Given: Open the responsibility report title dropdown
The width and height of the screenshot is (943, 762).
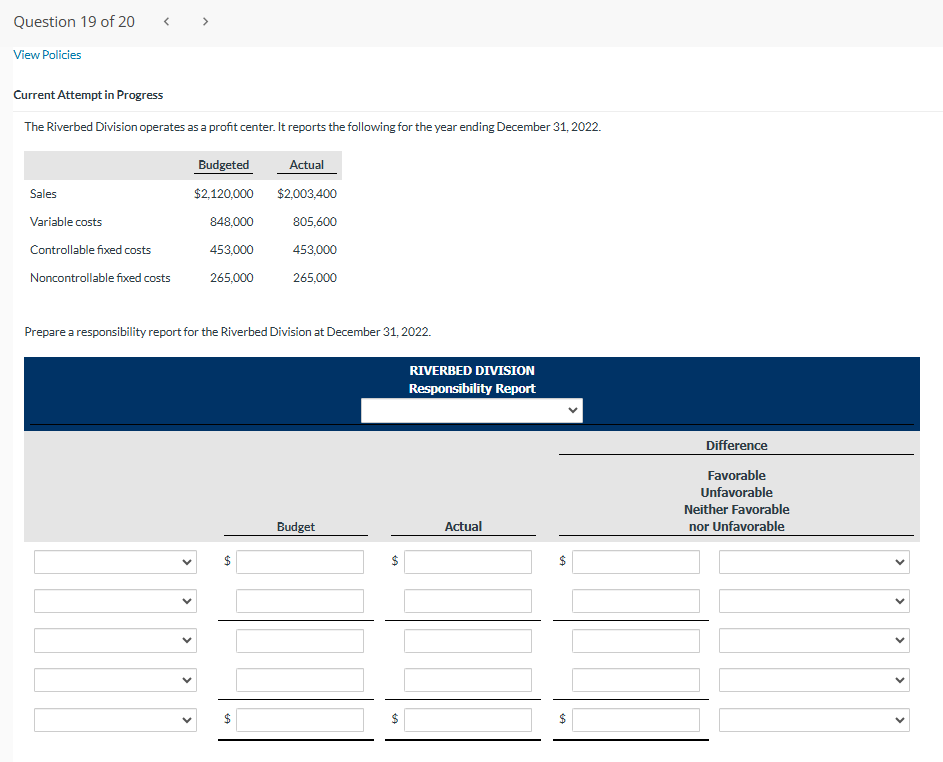Looking at the screenshot, I should tap(471, 410).
